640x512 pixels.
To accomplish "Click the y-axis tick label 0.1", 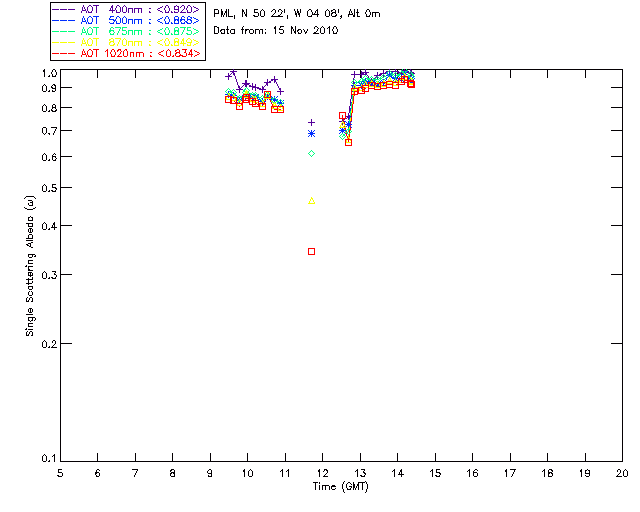I will pyautogui.click(x=49, y=459).
